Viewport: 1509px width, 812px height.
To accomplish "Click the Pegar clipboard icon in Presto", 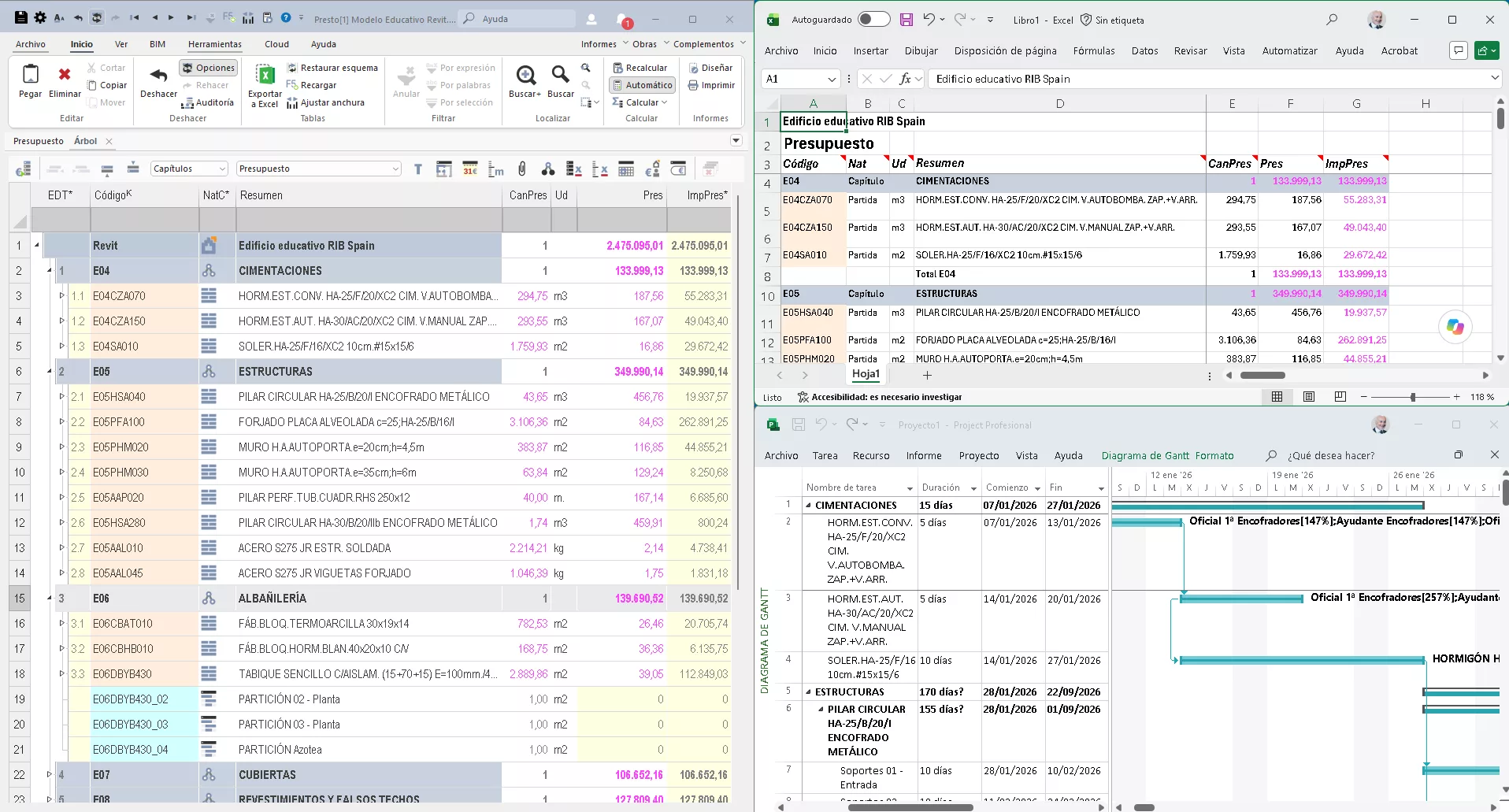I will [x=31, y=74].
